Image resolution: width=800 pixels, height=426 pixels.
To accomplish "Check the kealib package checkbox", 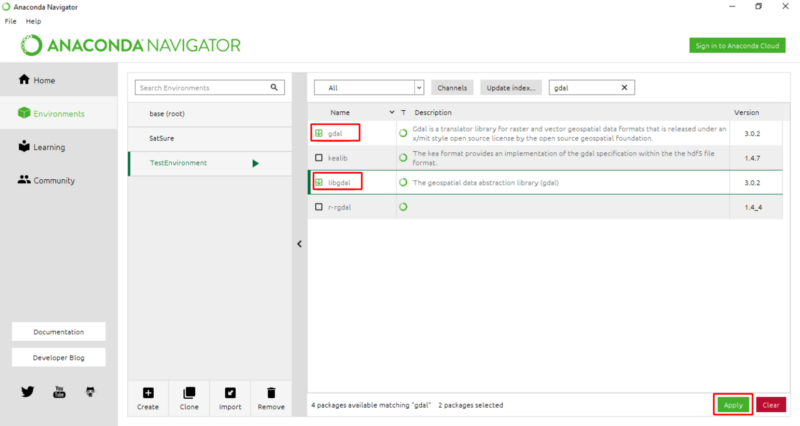I will (x=319, y=158).
